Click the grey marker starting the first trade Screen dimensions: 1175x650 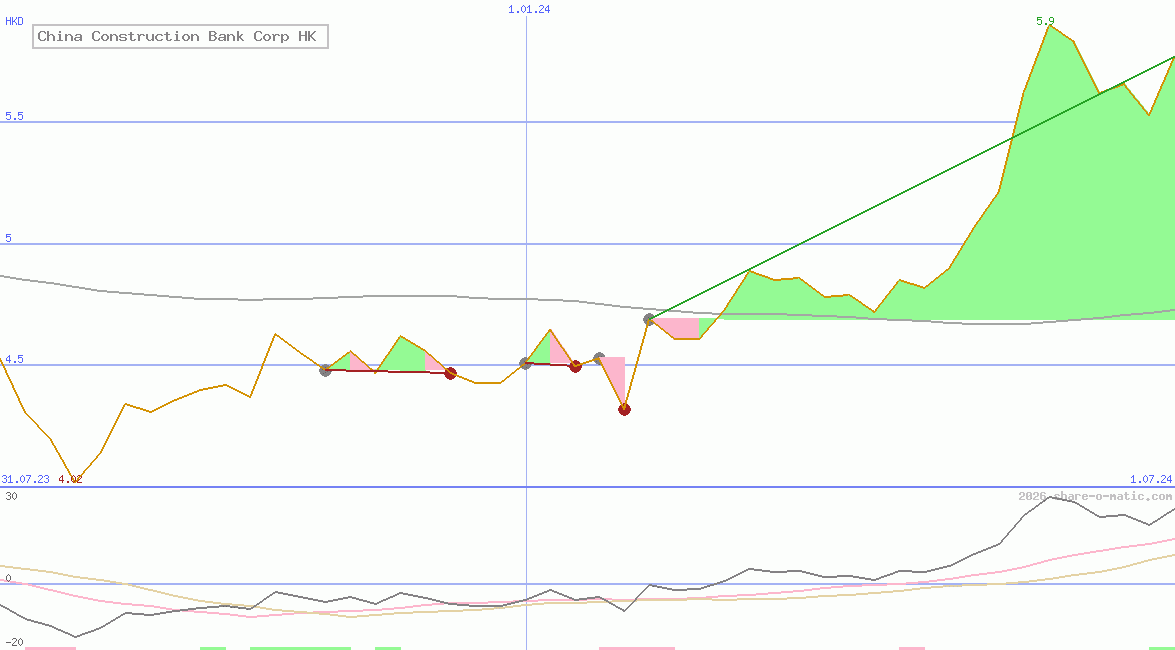click(325, 370)
